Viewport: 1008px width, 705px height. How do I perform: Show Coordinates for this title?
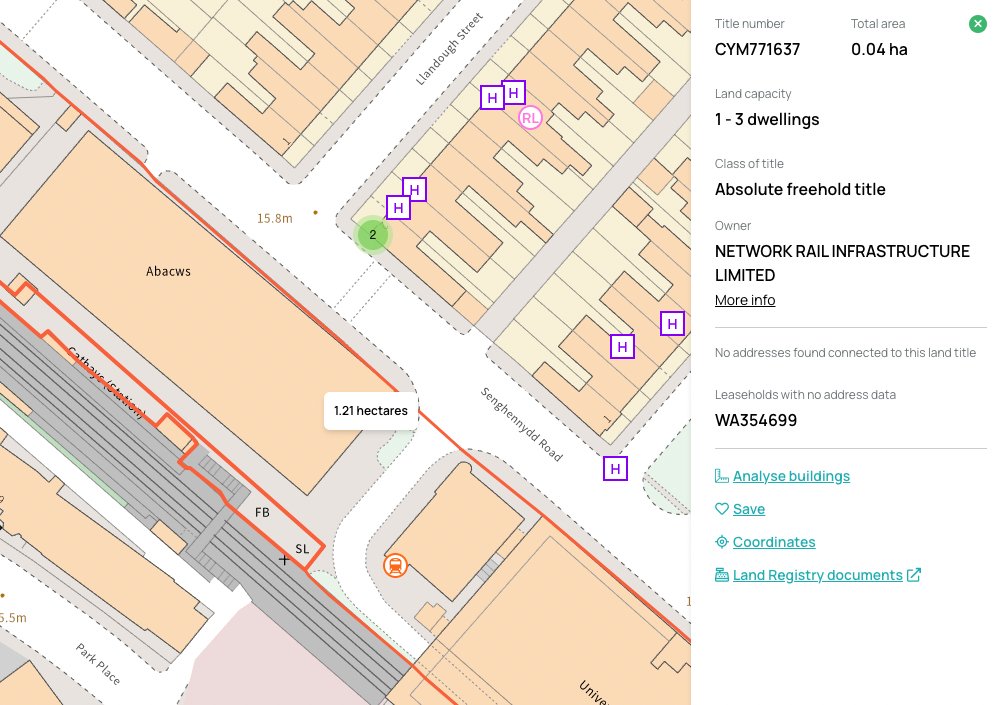click(x=773, y=542)
